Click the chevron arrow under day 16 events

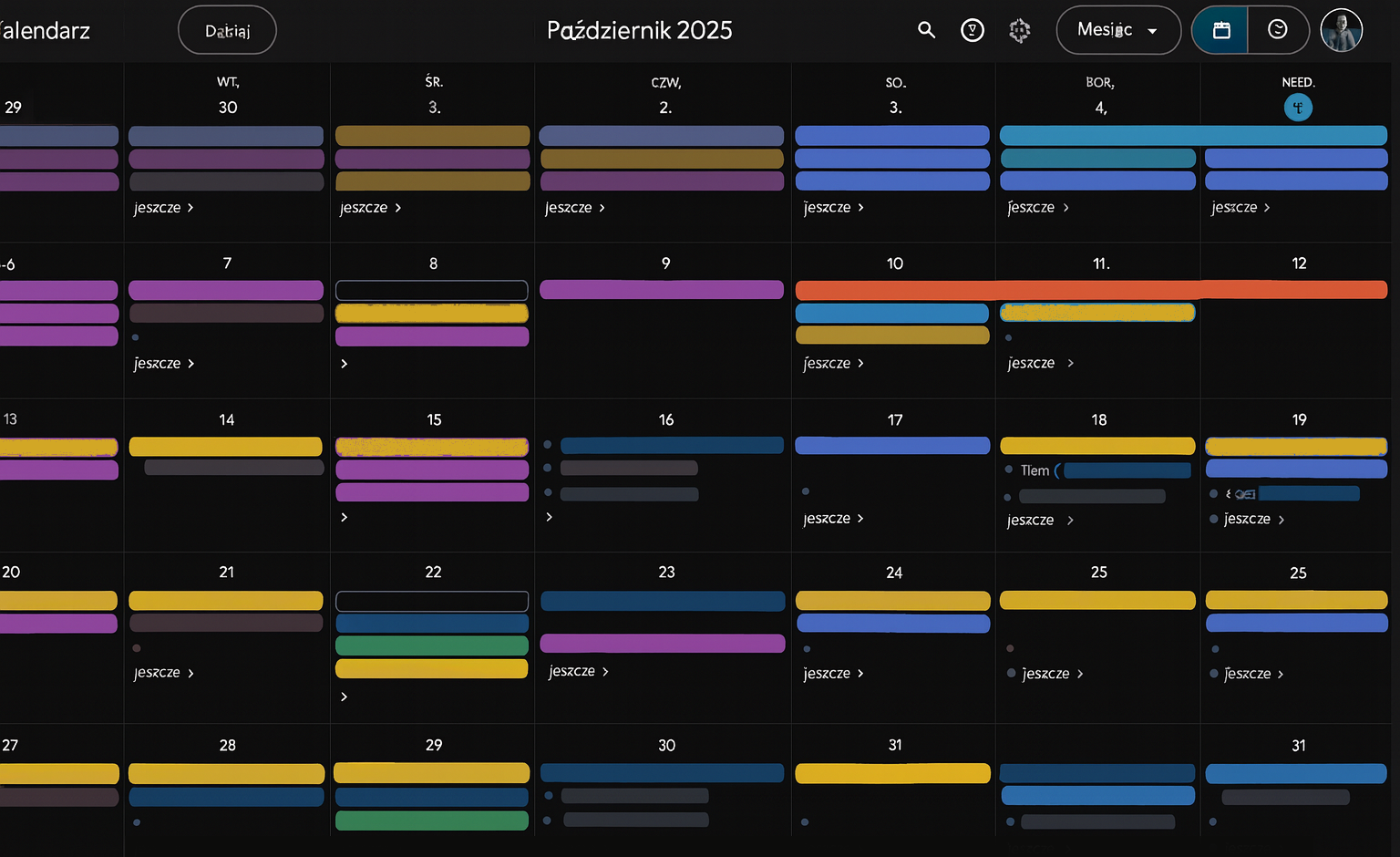549,517
